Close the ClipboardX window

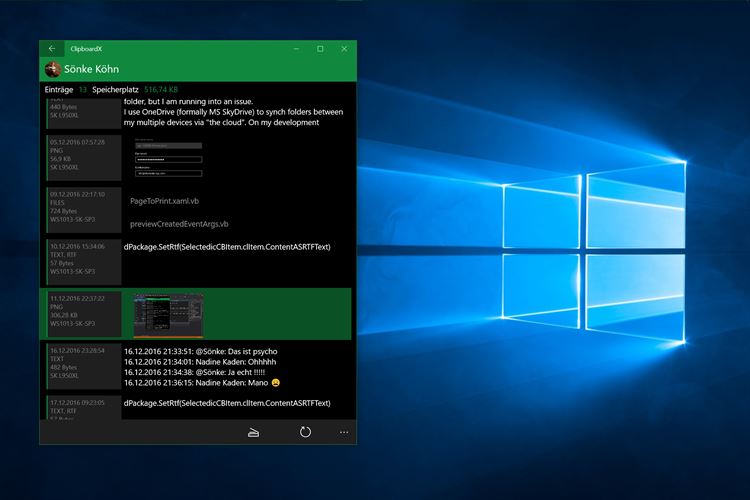(344, 49)
